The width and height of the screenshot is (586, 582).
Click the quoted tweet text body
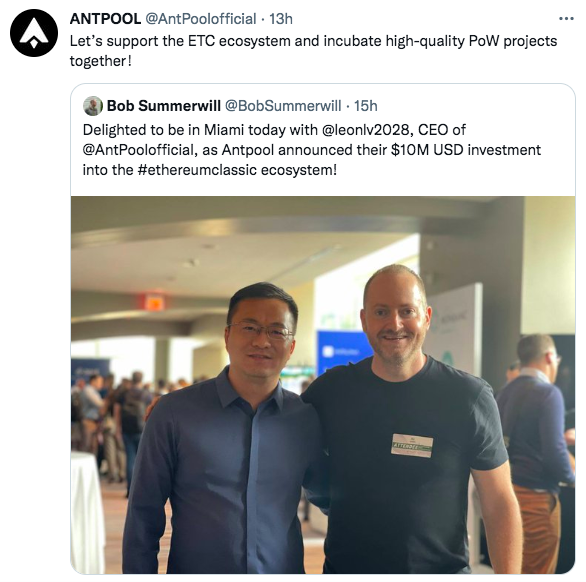point(312,150)
